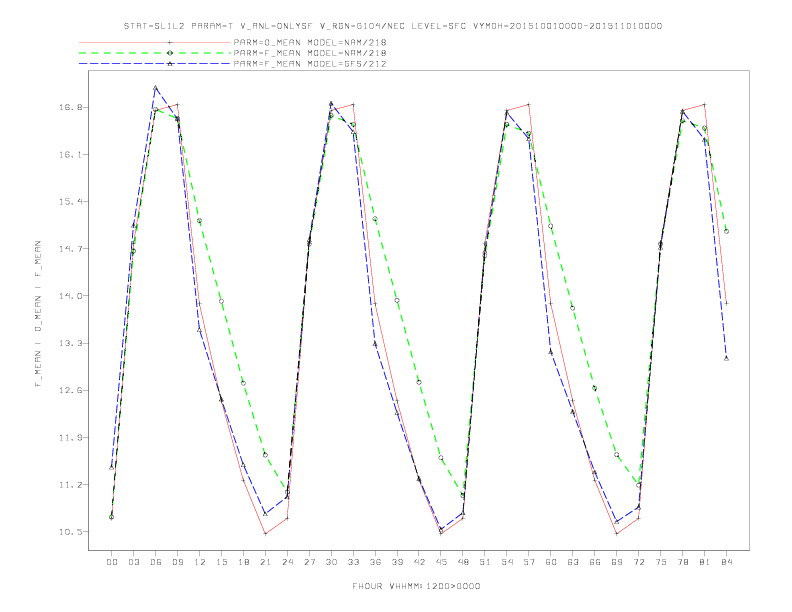792x612 pixels.
Task: Click x-axis tick label 21
Action: [266, 562]
